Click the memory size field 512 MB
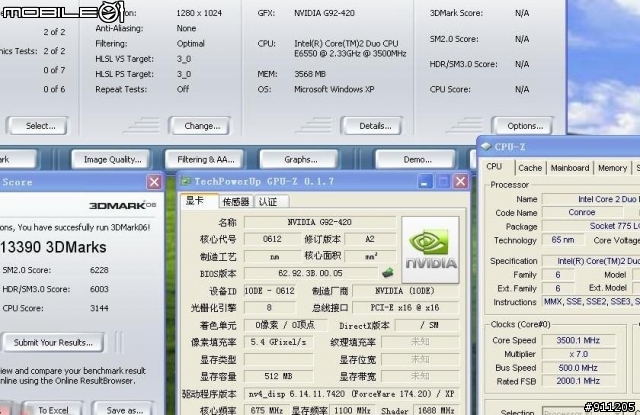The image size is (640, 415). pos(278,376)
